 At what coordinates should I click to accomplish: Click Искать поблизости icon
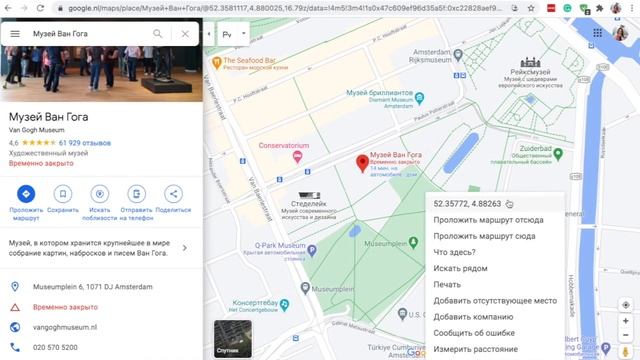100,194
